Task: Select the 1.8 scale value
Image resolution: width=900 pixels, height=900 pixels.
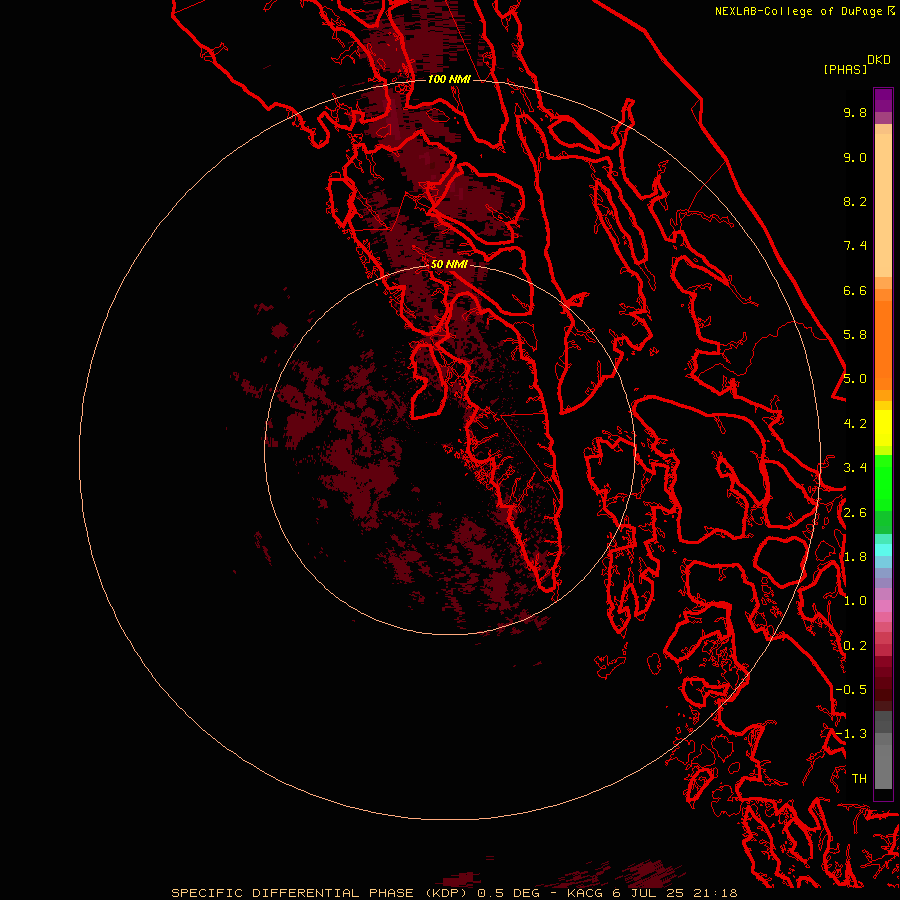Action: pyautogui.click(x=855, y=557)
